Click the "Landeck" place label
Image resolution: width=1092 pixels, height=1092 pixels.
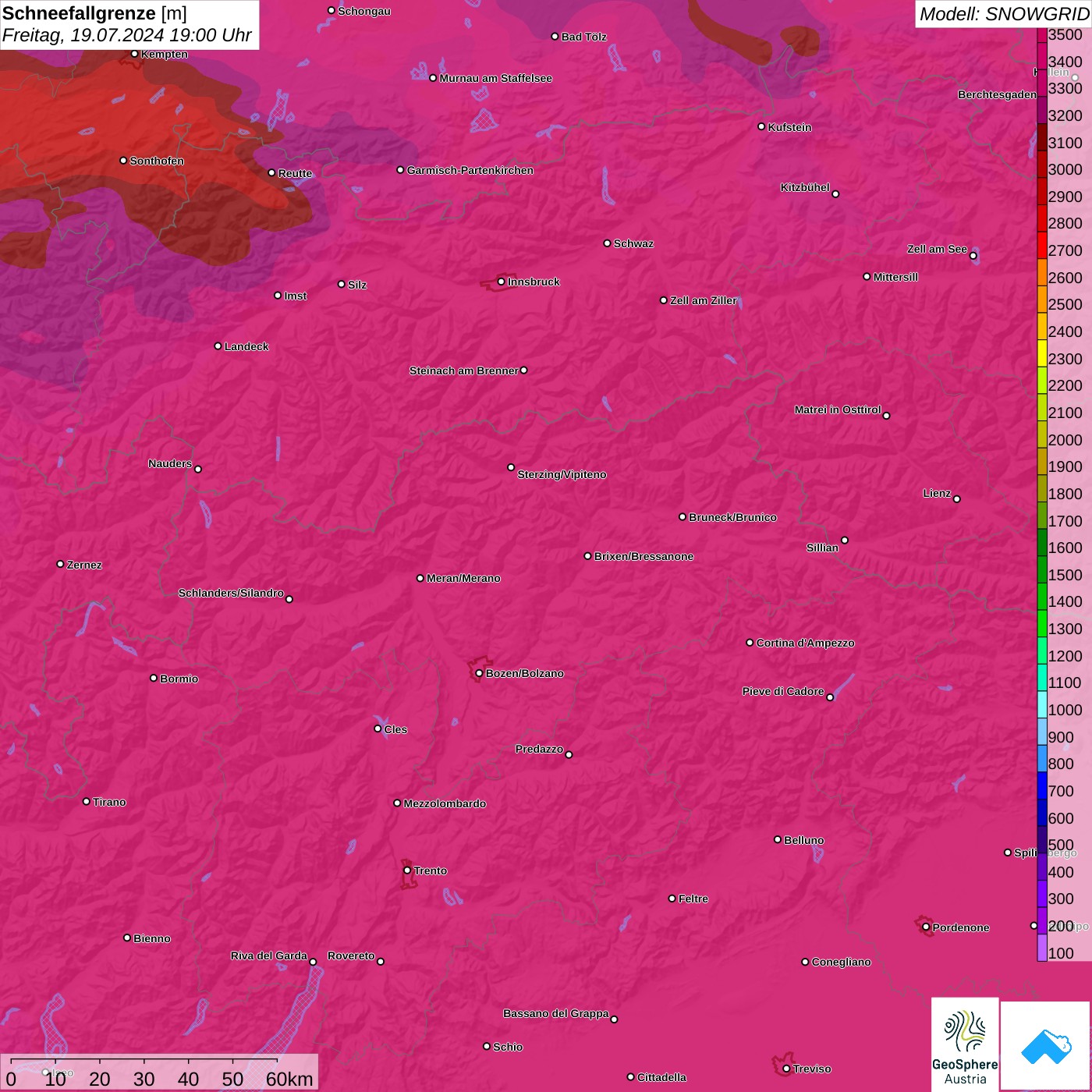[x=246, y=346]
